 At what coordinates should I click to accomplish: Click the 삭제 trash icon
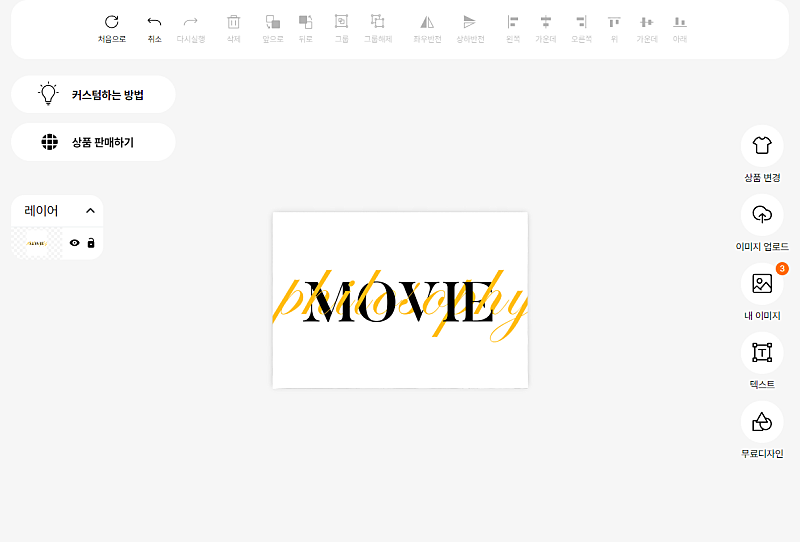tap(234, 22)
